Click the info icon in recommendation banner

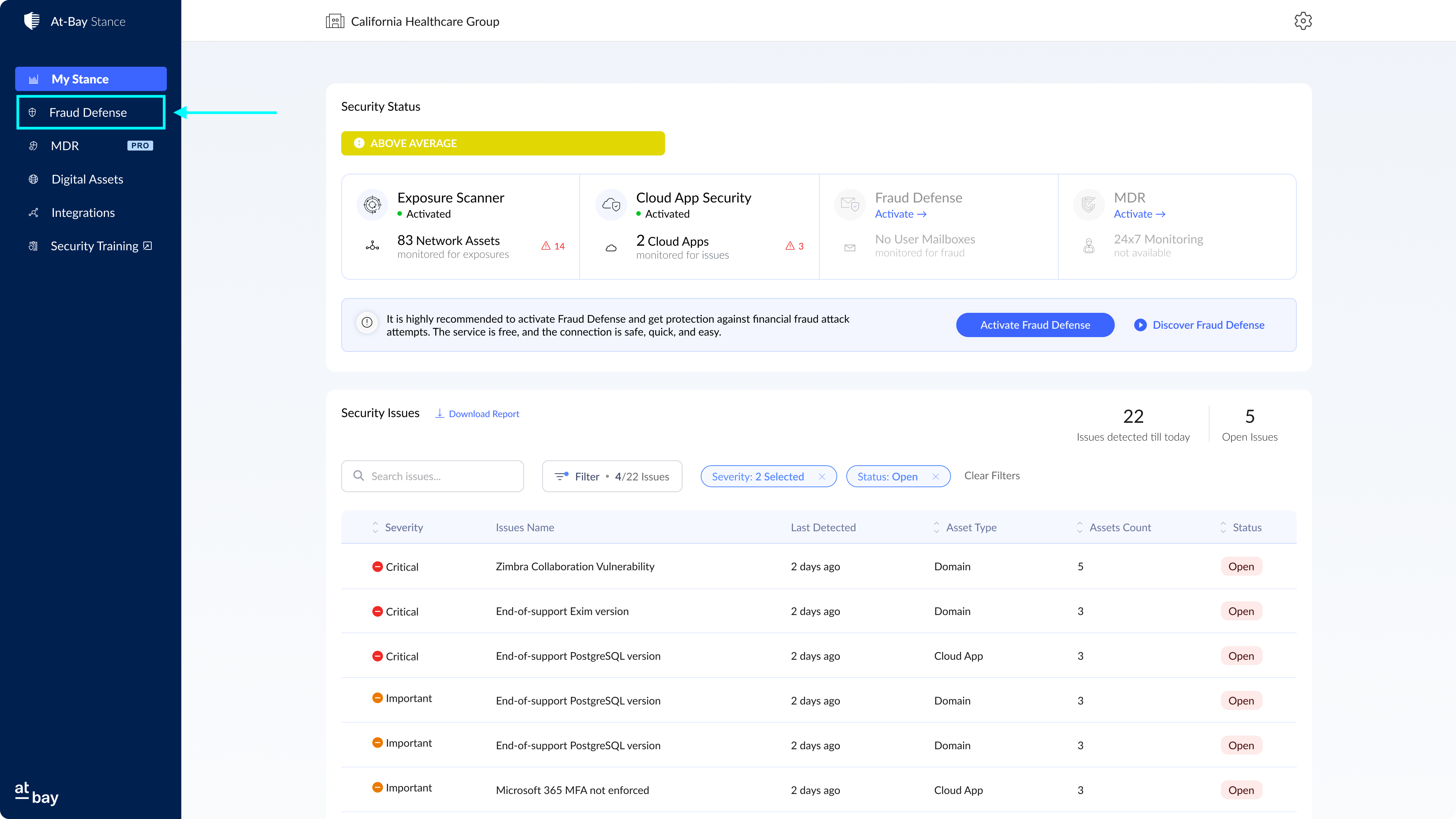click(367, 323)
